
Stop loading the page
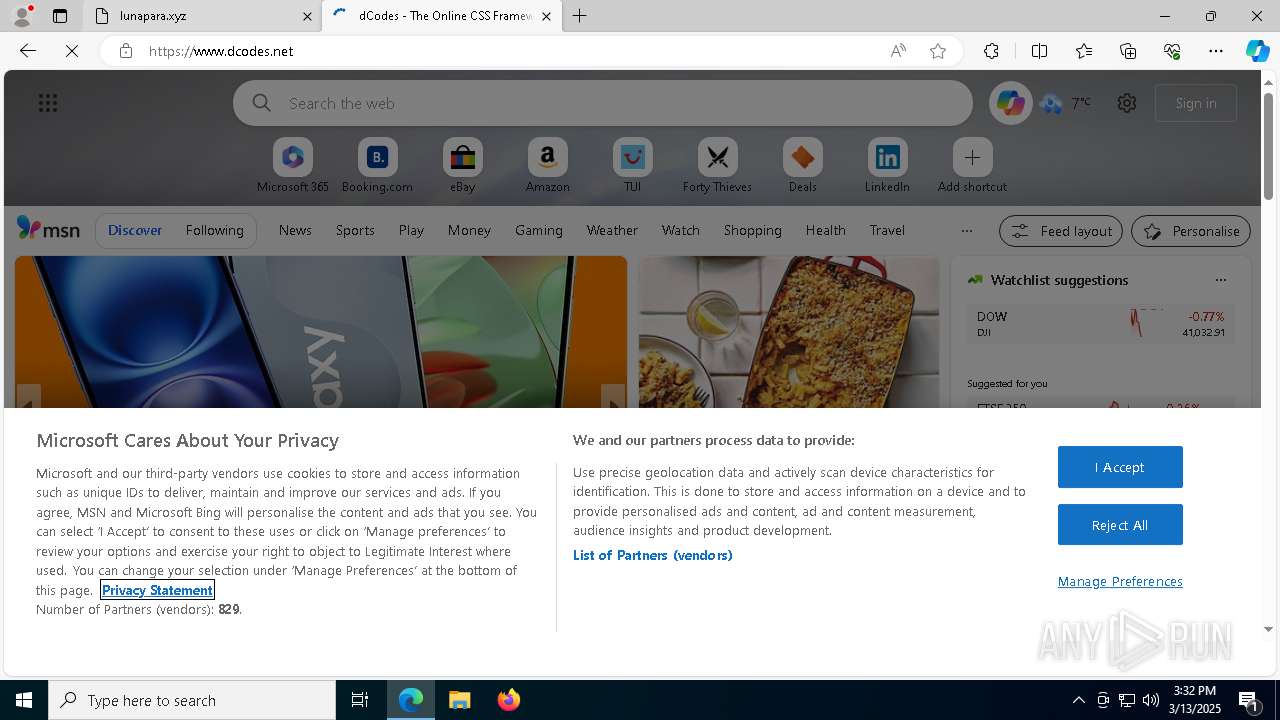(x=72, y=51)
